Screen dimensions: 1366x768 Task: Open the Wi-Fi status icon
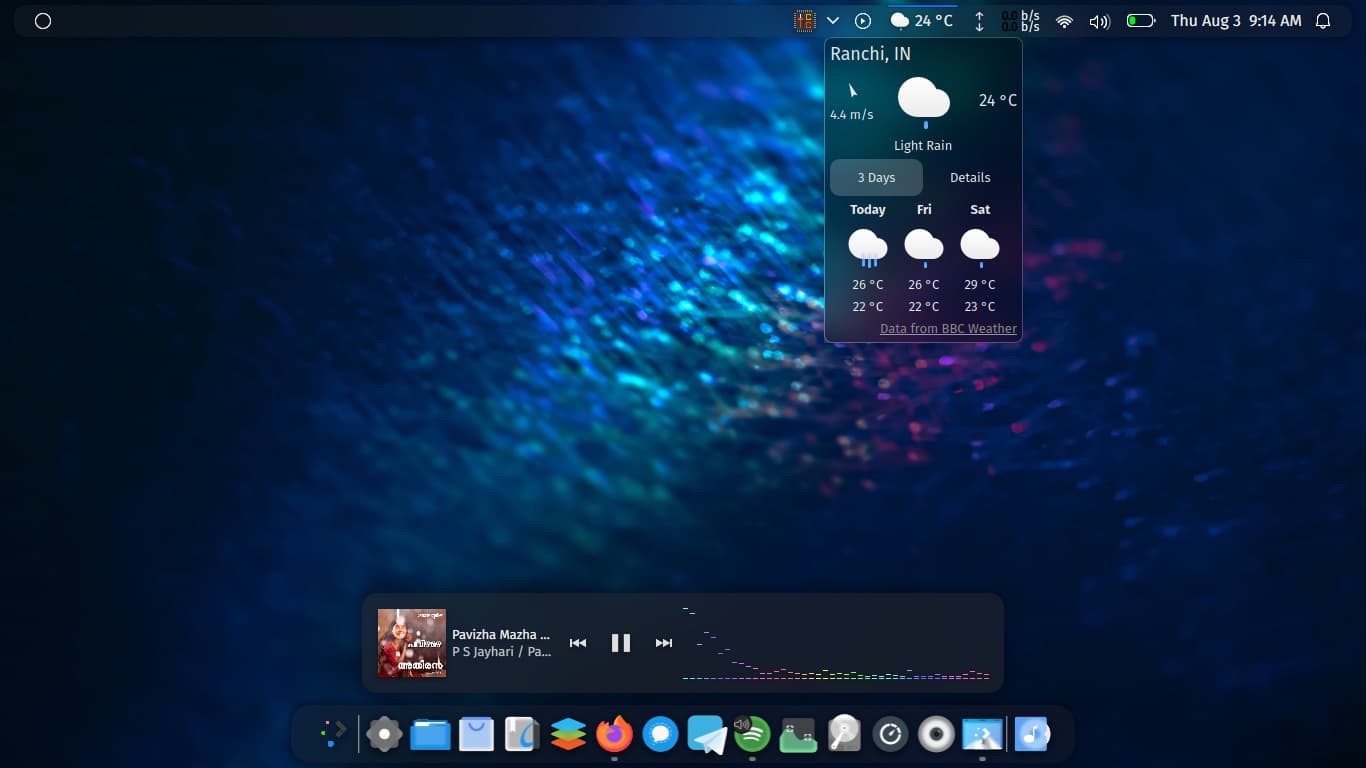(x=1063, y=20)
